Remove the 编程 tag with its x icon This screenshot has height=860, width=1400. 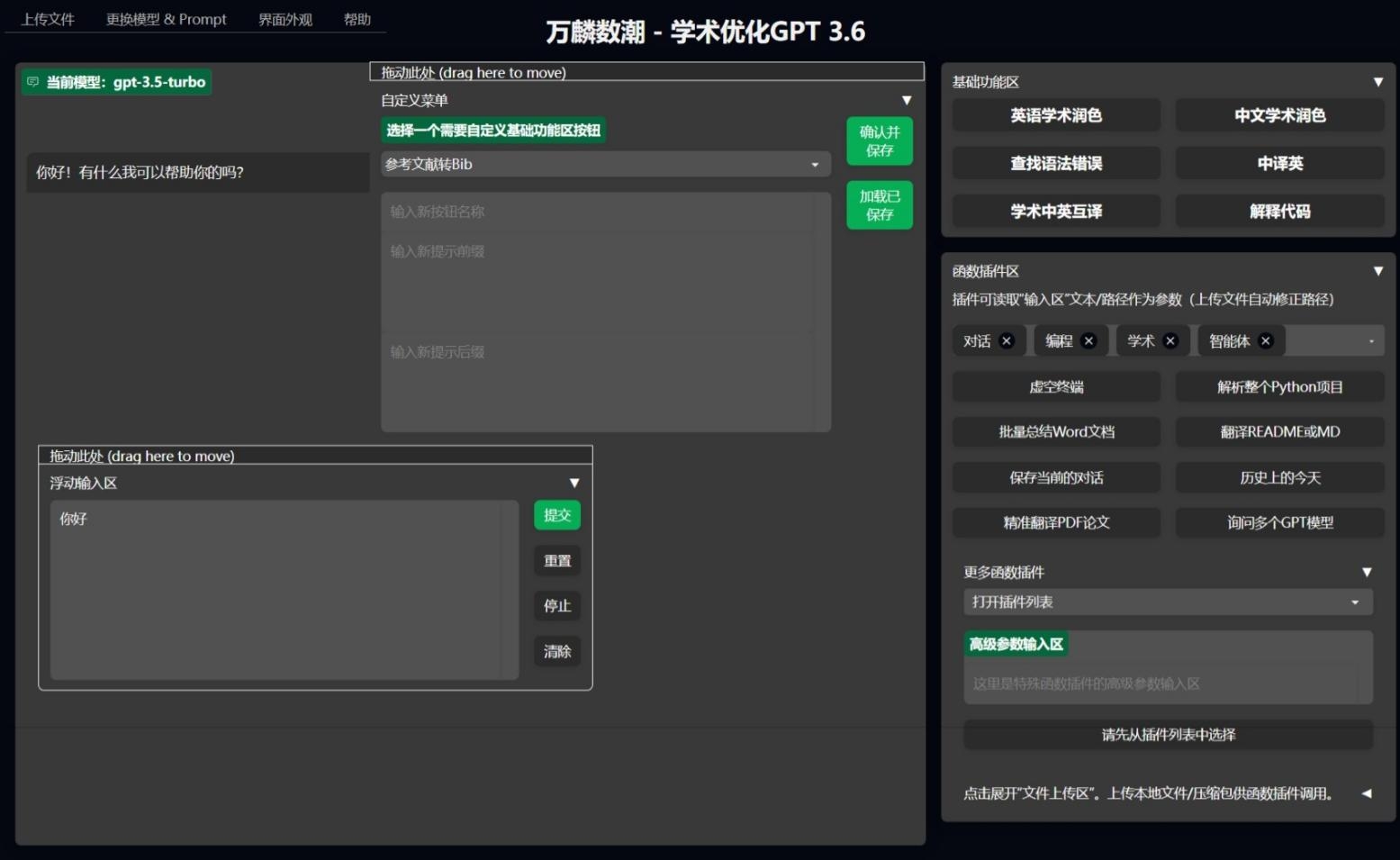[1088, 340]
